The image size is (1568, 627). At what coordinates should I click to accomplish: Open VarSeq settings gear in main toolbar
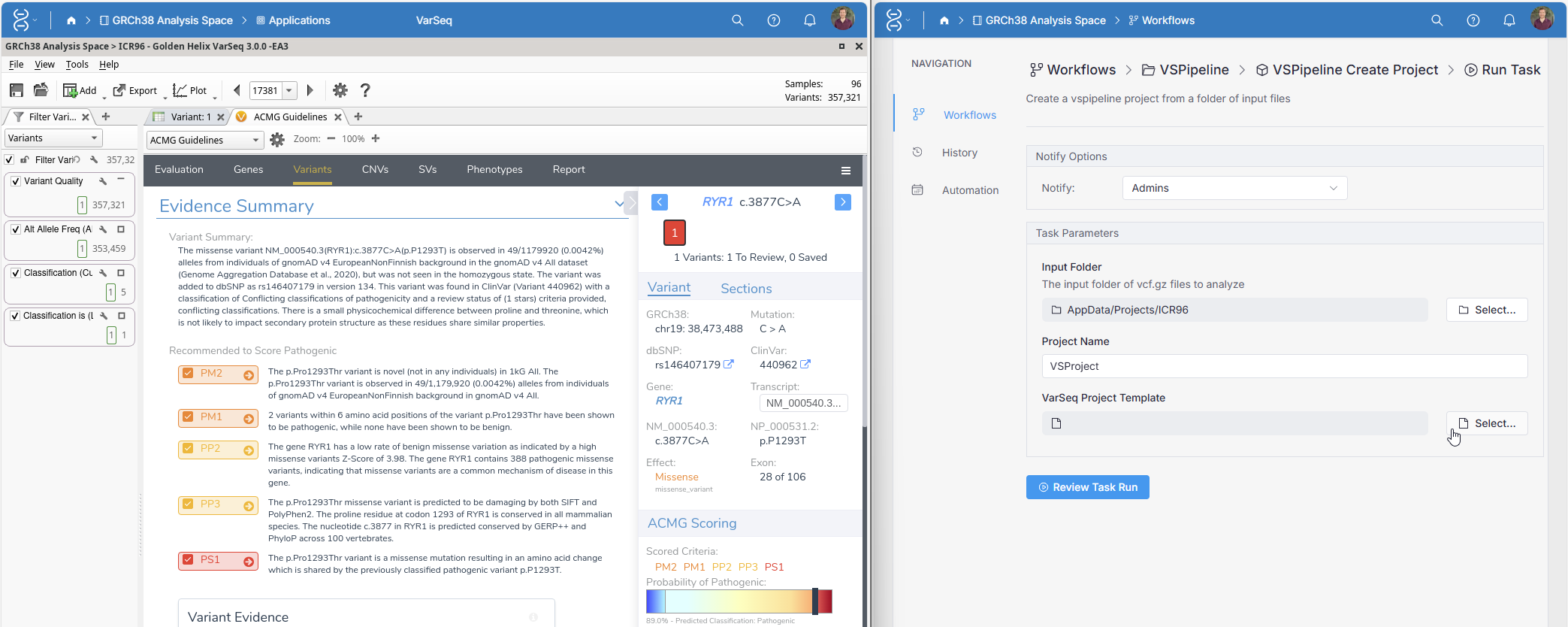340,90
